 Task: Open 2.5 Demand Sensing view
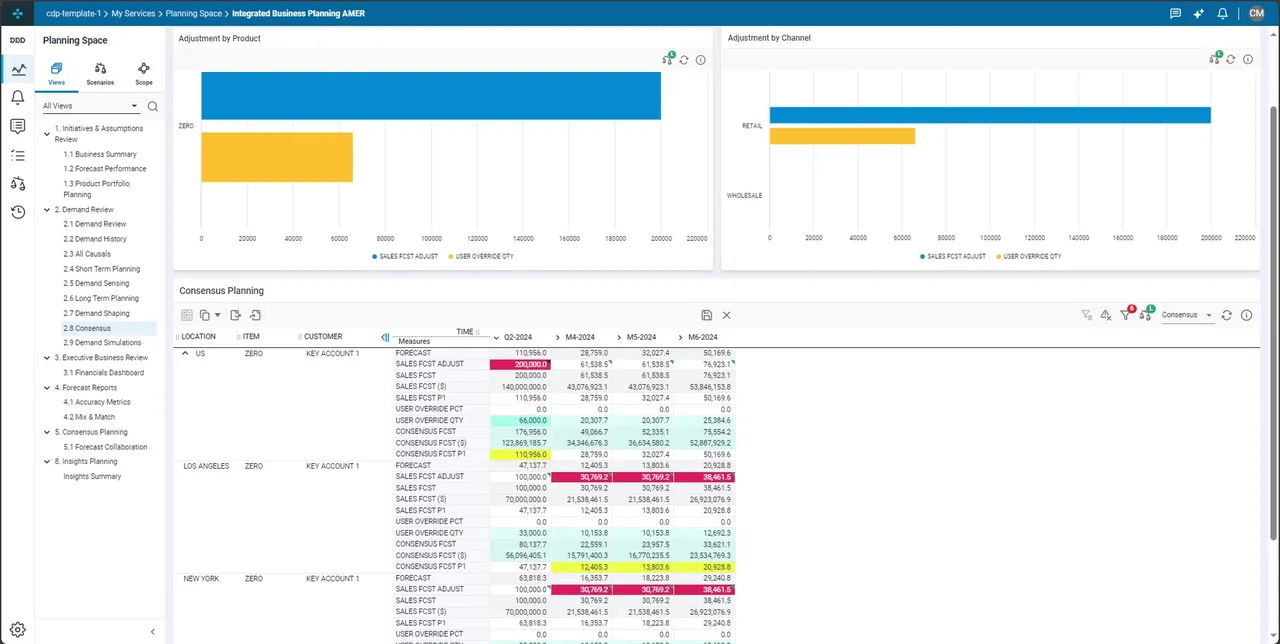(x=96, y=284)
